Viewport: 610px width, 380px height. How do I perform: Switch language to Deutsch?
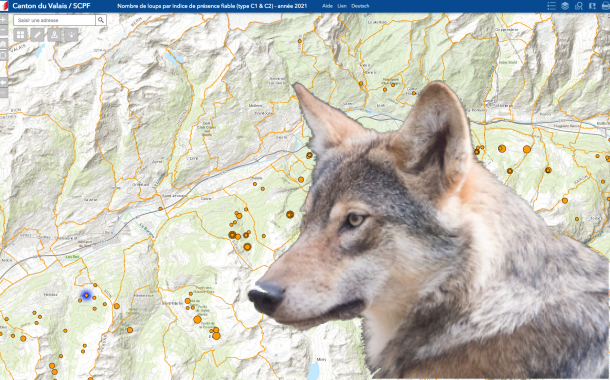[360, 6]
